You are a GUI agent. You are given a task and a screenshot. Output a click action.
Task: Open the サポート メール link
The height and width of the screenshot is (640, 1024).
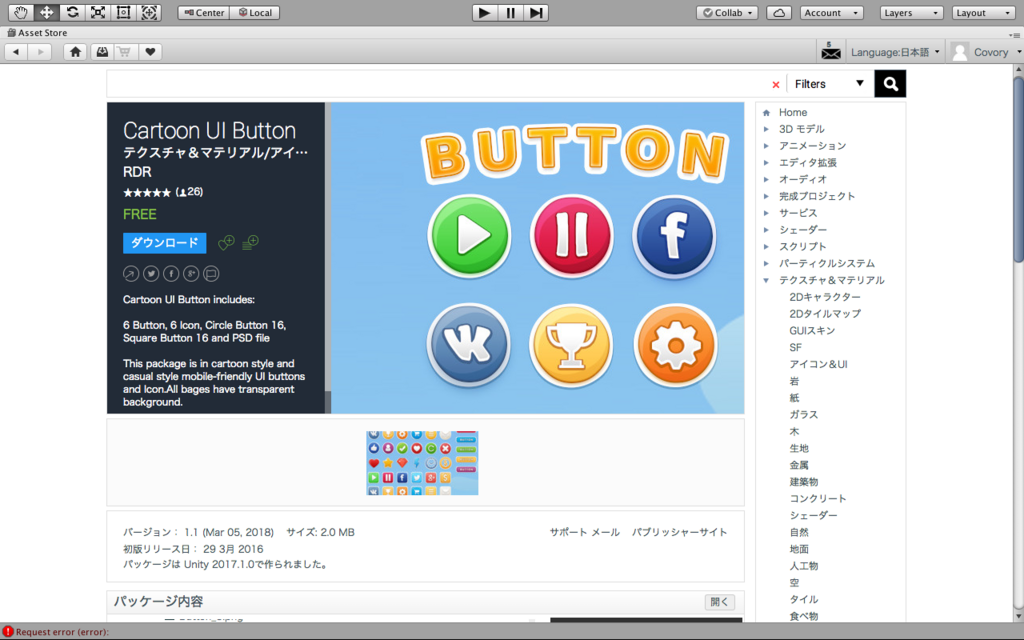[x=584, y=532]
